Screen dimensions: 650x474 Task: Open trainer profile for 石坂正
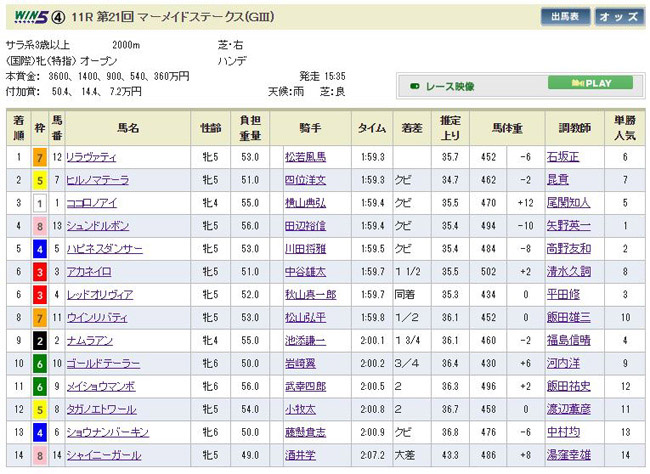[562, 157]
